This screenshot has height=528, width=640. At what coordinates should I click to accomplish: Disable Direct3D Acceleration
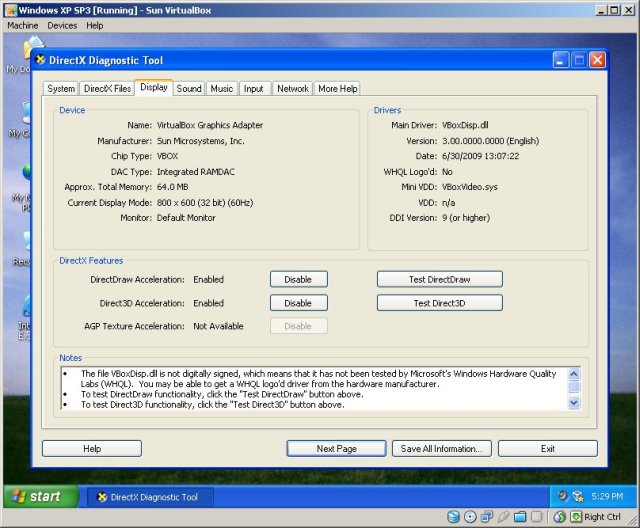[x=298, y=303]
